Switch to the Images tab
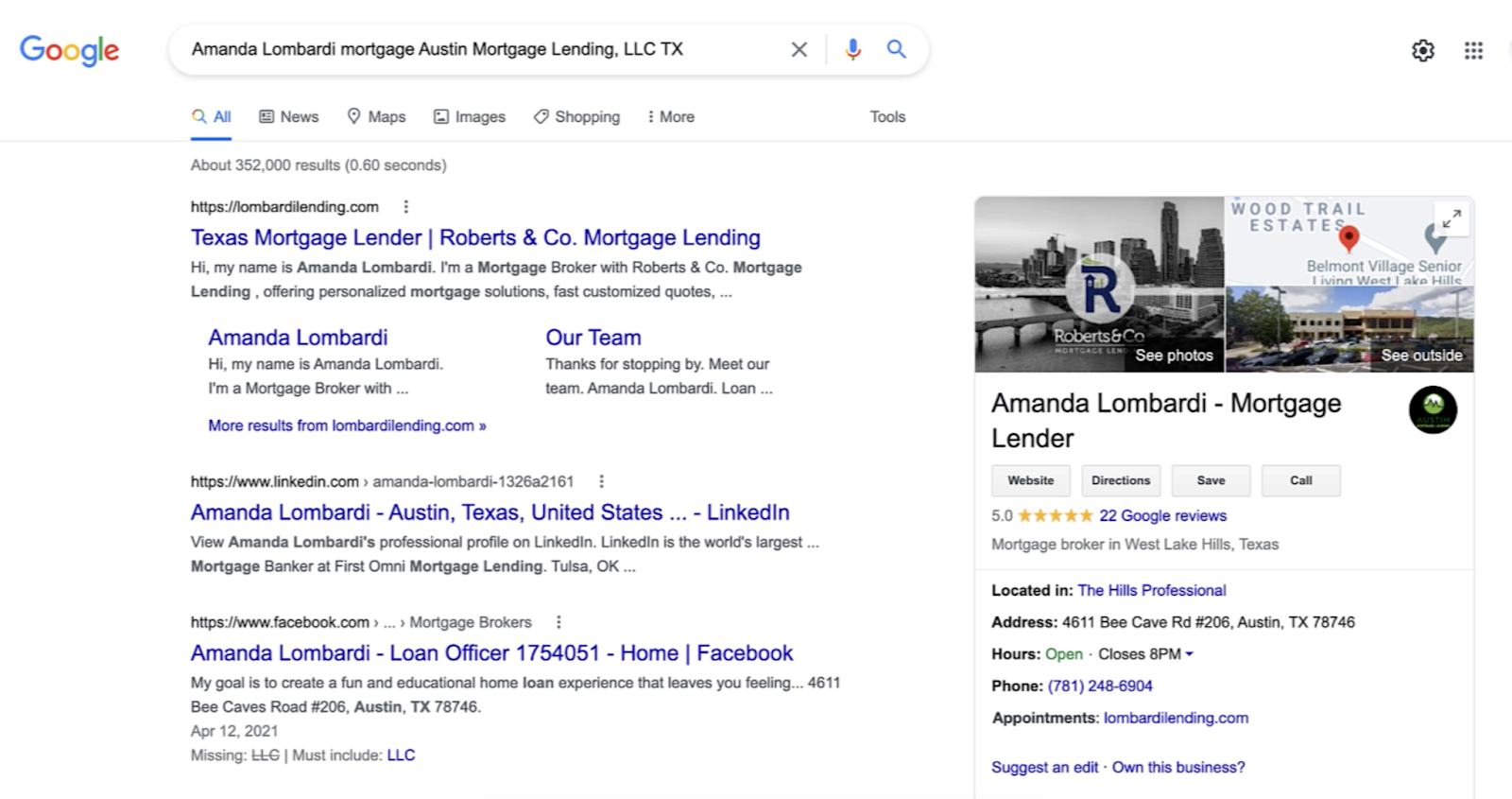This screenshot has height=799, width=1512. (470, 117)
